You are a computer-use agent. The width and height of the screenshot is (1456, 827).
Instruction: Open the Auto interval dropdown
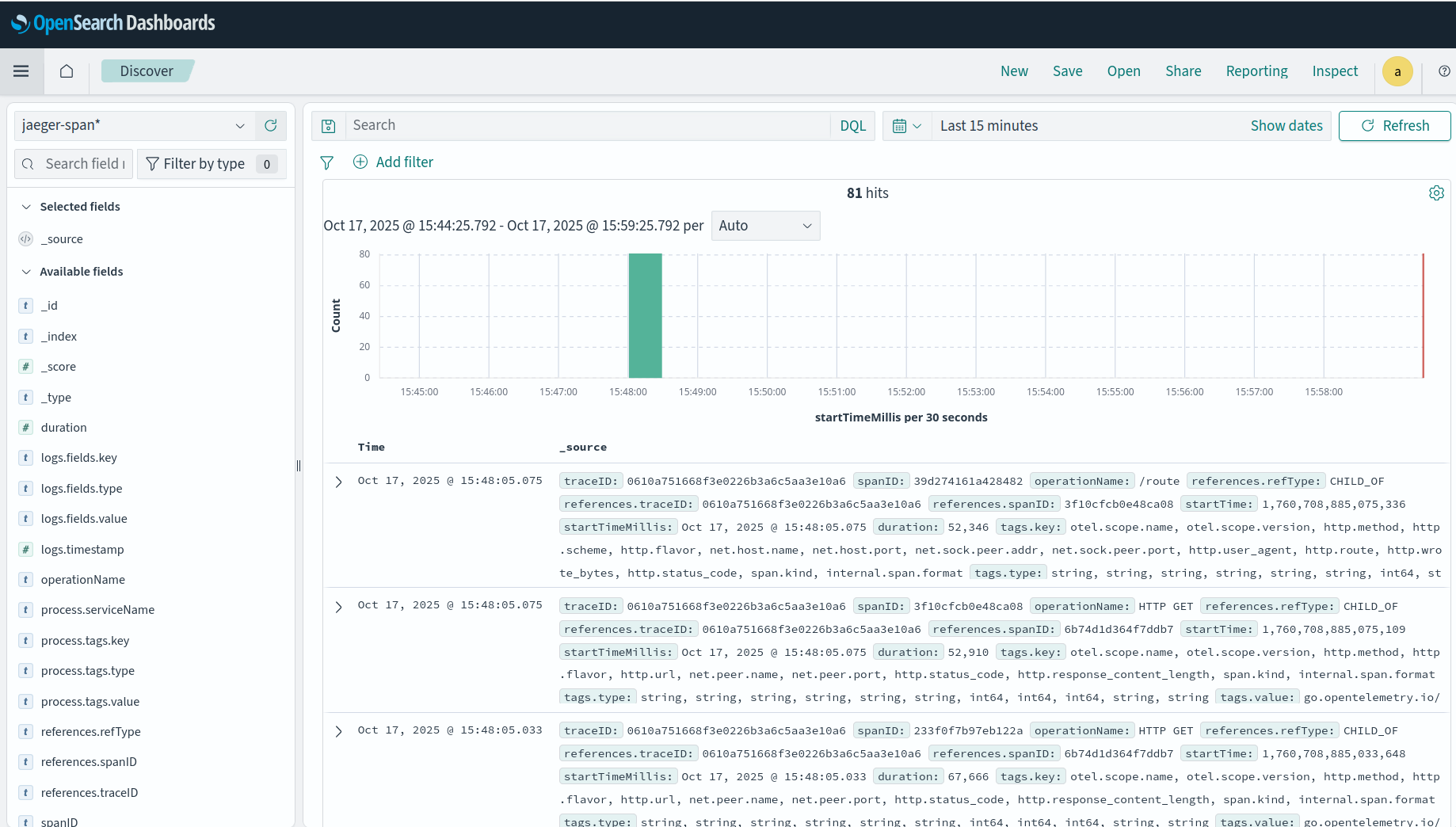[764, 226]
